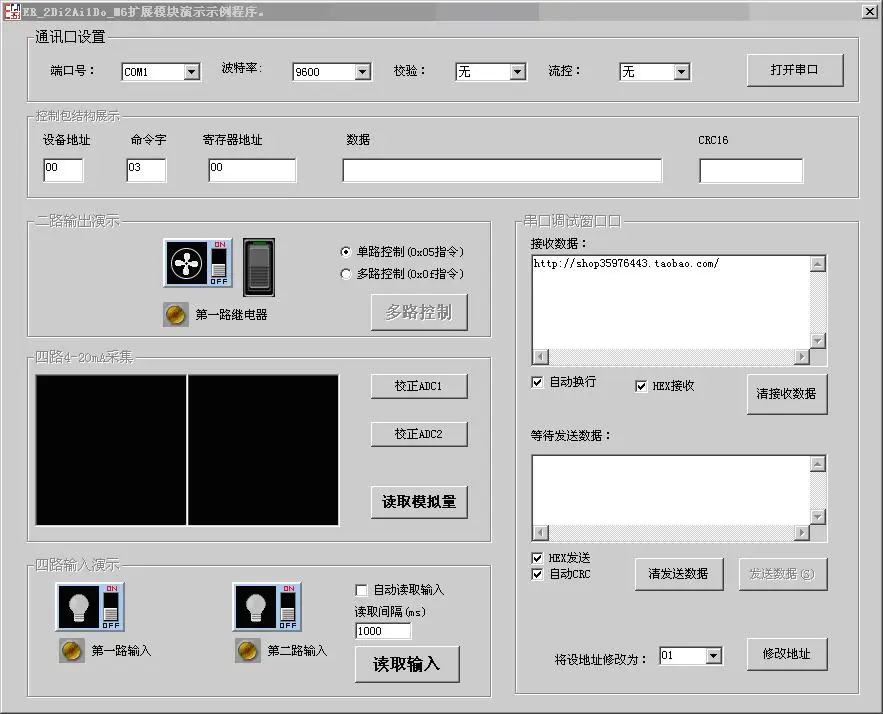Close the demo program window
Image resolution: width=883 pixels, height=714 pixels.
pos(869,11)
